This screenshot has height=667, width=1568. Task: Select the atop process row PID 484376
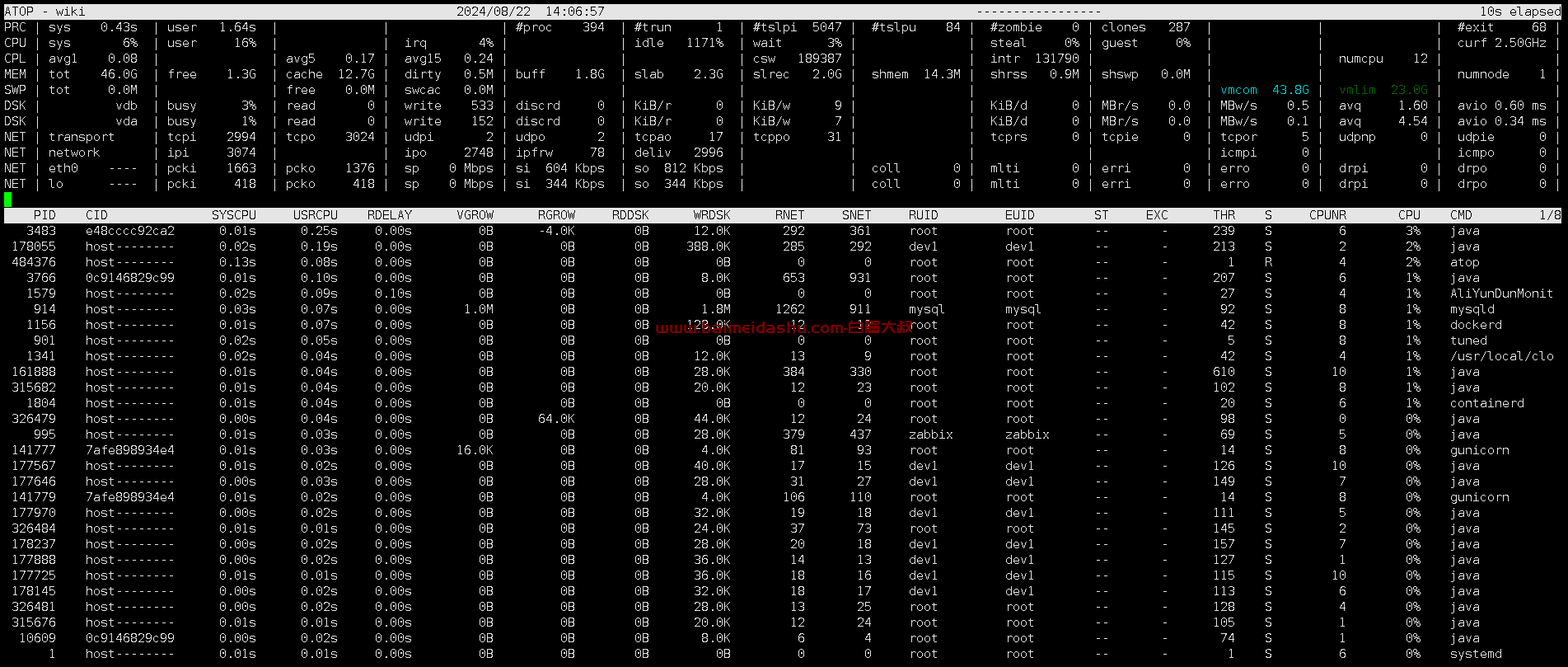[x=783, y=262]
